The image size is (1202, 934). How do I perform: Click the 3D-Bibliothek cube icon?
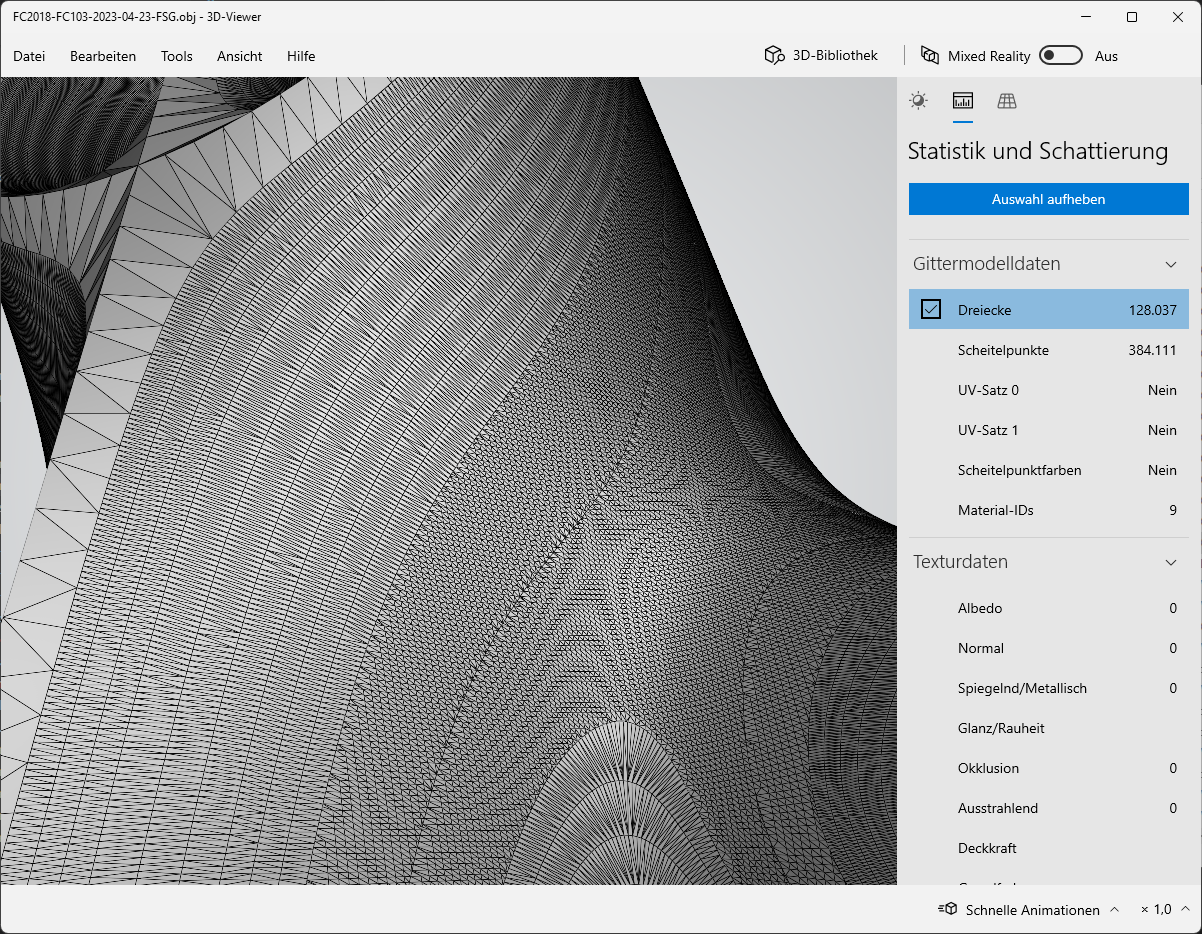click(x=774, y=55)
